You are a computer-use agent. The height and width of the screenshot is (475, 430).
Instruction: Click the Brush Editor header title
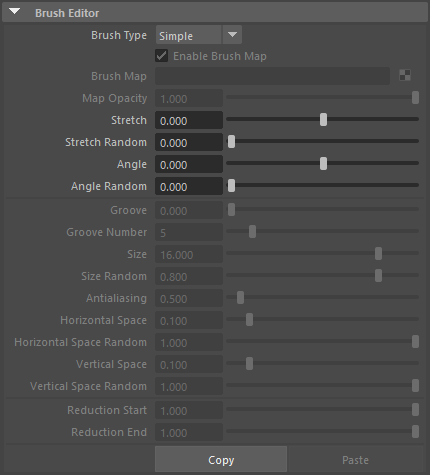point(67,13)
